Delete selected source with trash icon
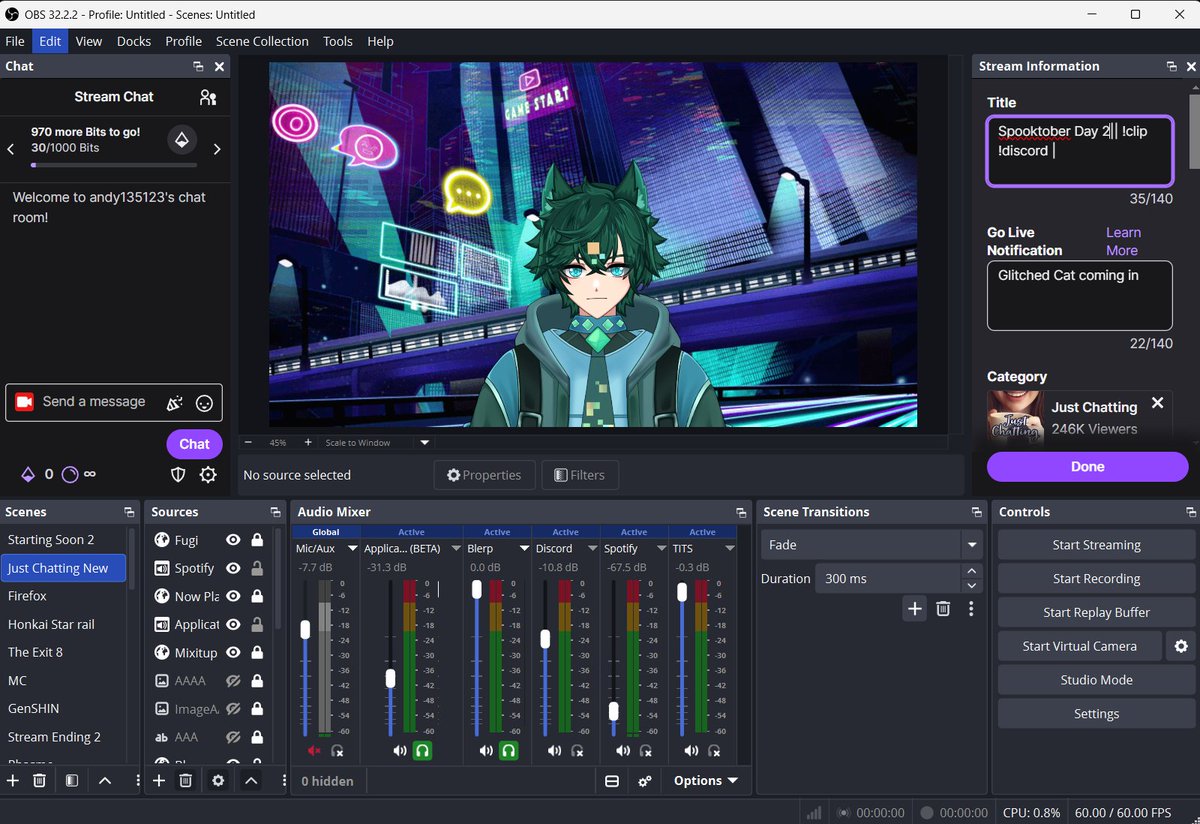This screenshot has width=1200, height=824. pyautogui.click(x=185, y=780)
